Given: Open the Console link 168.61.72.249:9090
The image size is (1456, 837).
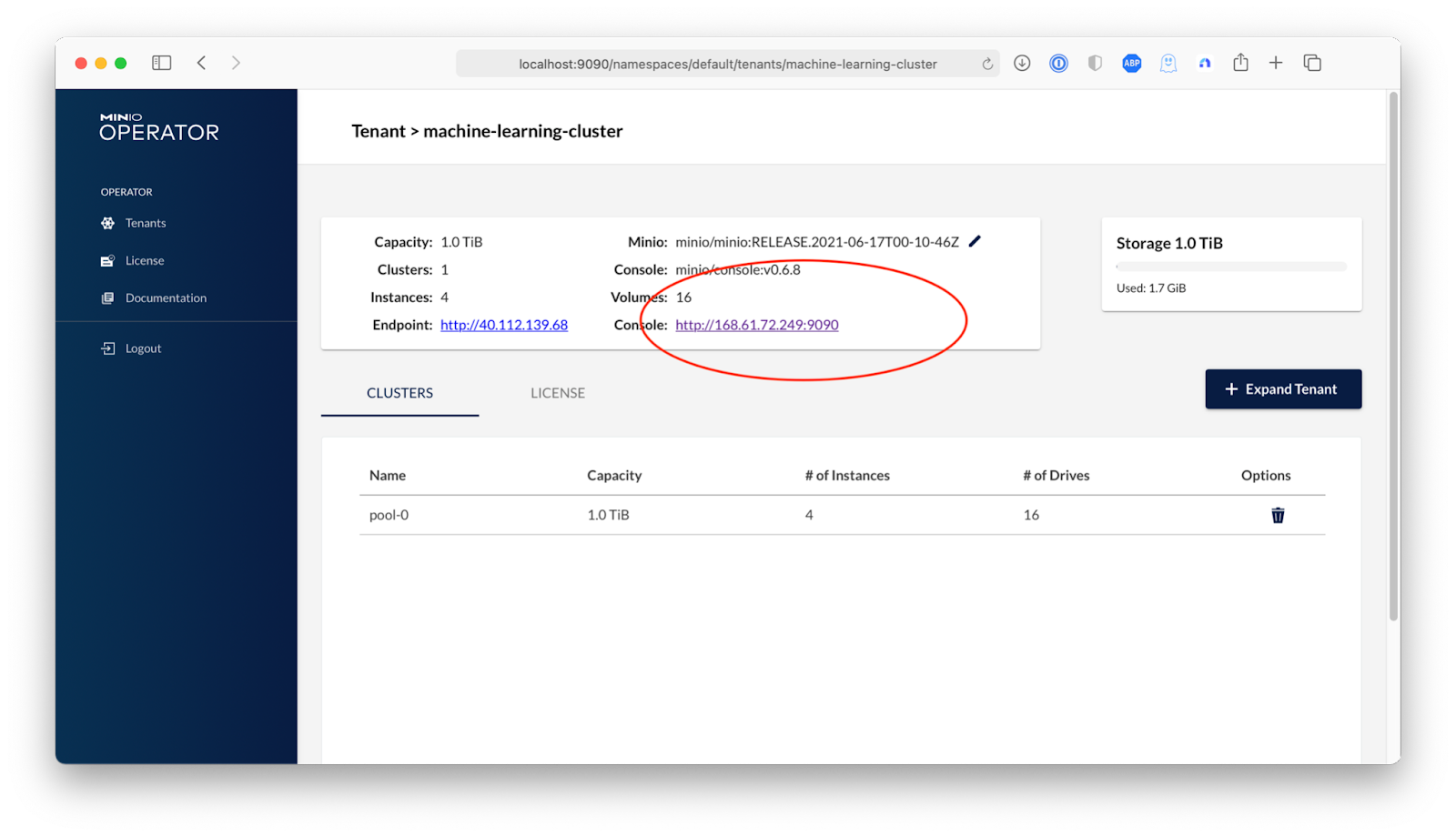Looking at the screenshot, I should pyautogui.click(x=756, y=325).
